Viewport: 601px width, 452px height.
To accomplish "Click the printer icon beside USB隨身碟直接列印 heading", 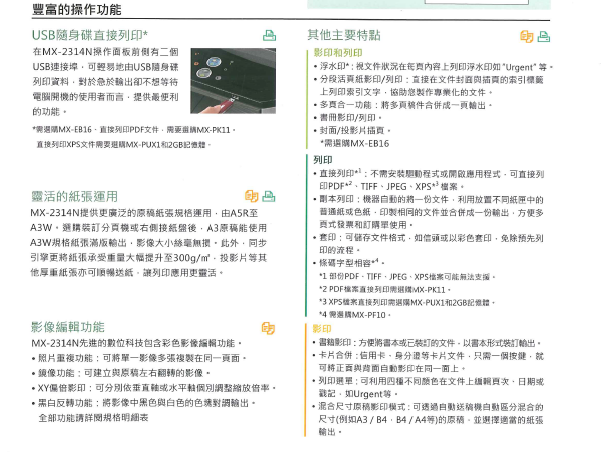I will (269, 35).
